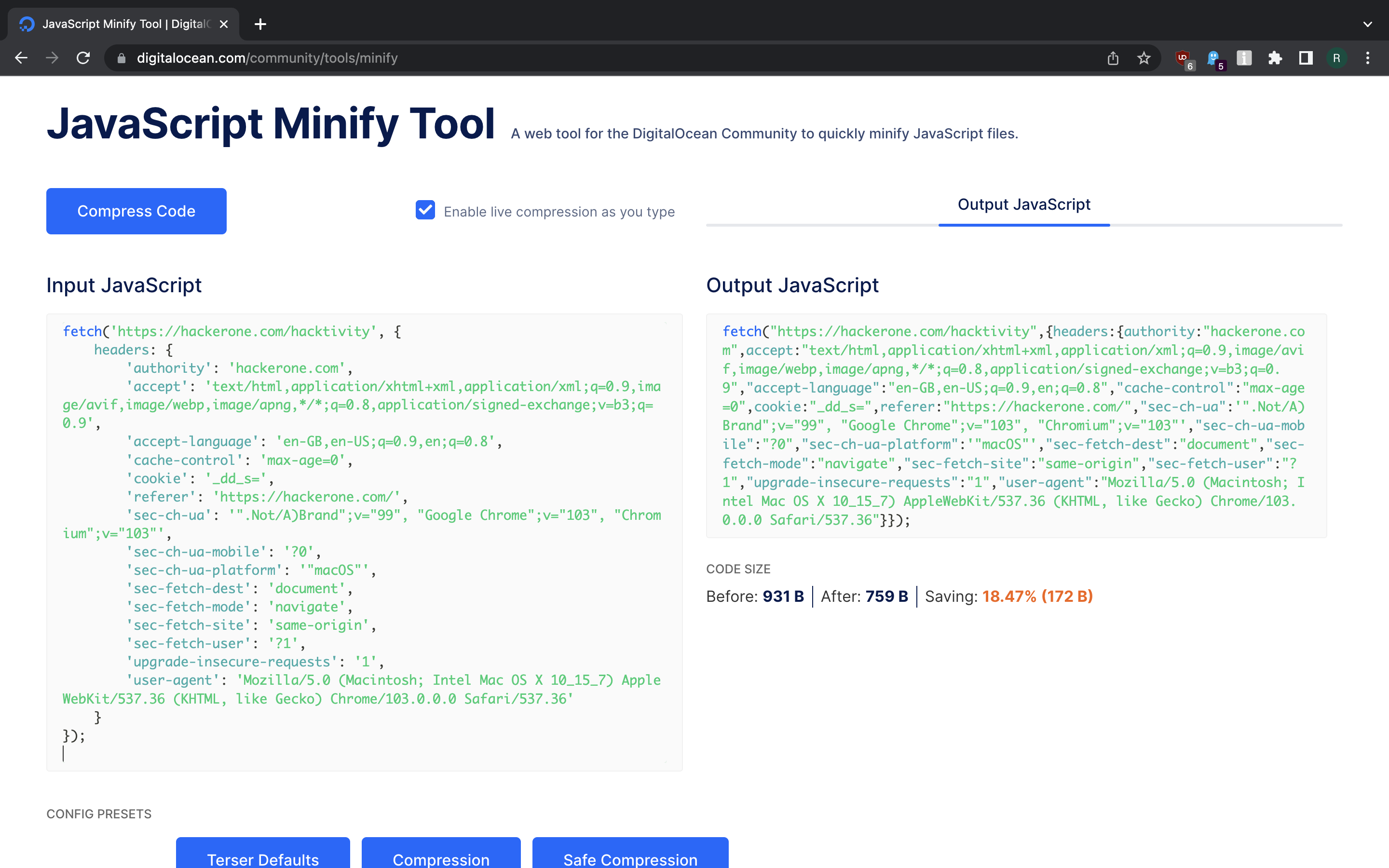Open the uBlock Origin extension icon
This screenshot has width=1389, height=868.
[1184, 59]
